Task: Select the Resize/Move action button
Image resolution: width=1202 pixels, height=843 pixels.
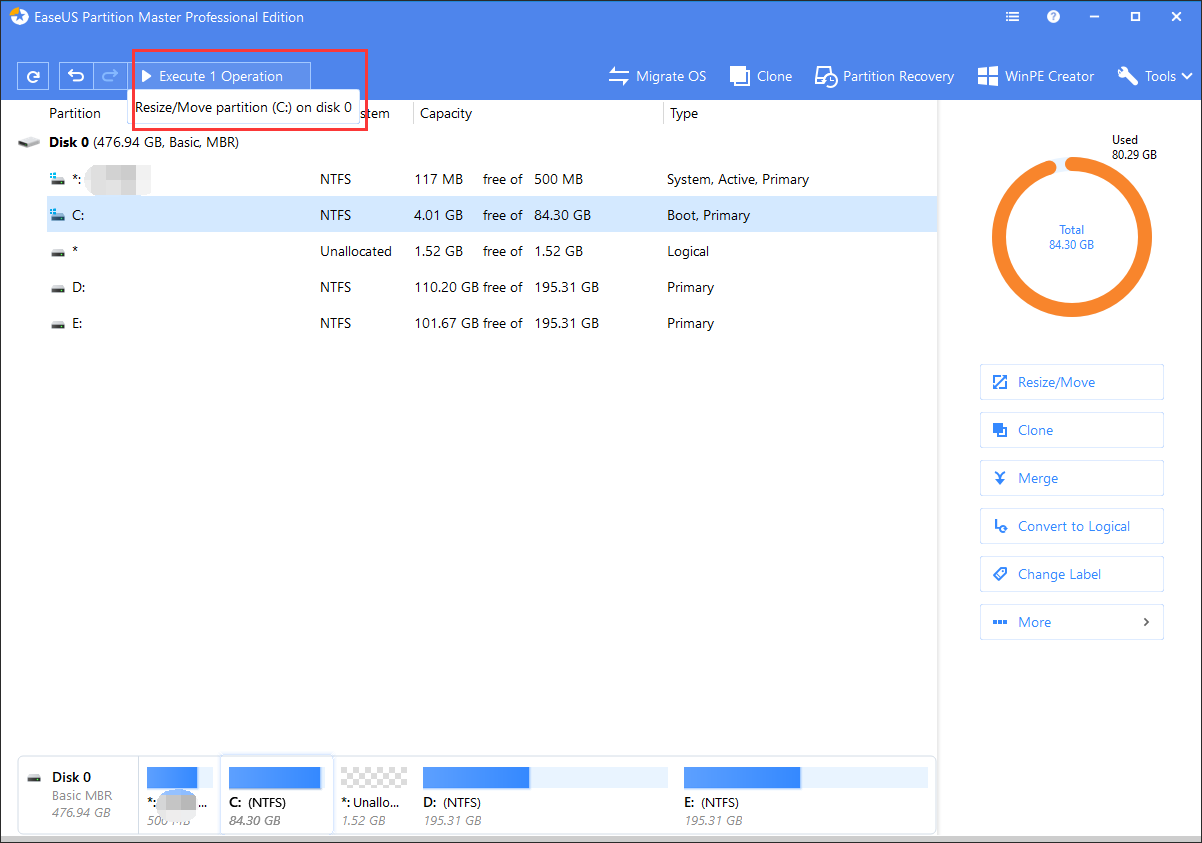Action: click(x=1071, y=382)
